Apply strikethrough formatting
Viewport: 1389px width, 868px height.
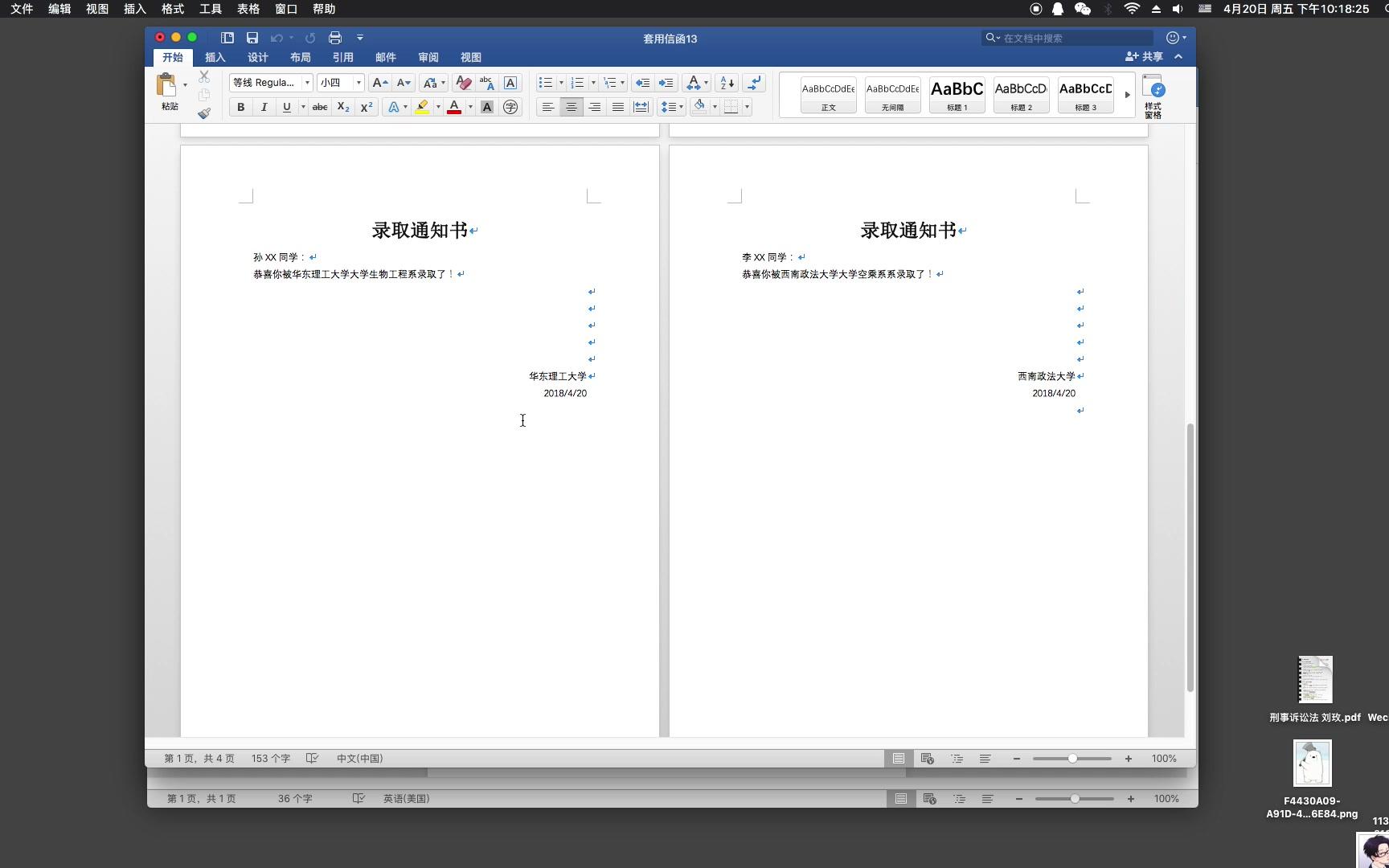point(319,107)
